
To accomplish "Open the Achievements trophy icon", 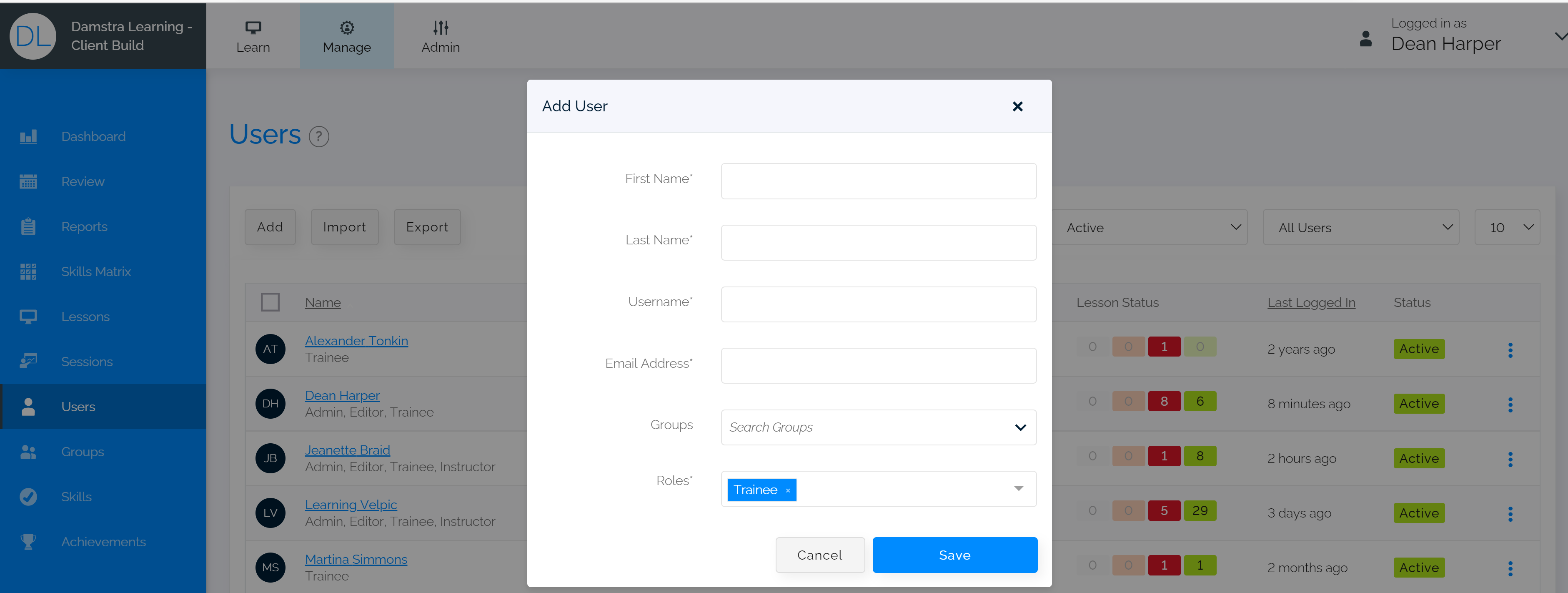I will pos(29,541).
